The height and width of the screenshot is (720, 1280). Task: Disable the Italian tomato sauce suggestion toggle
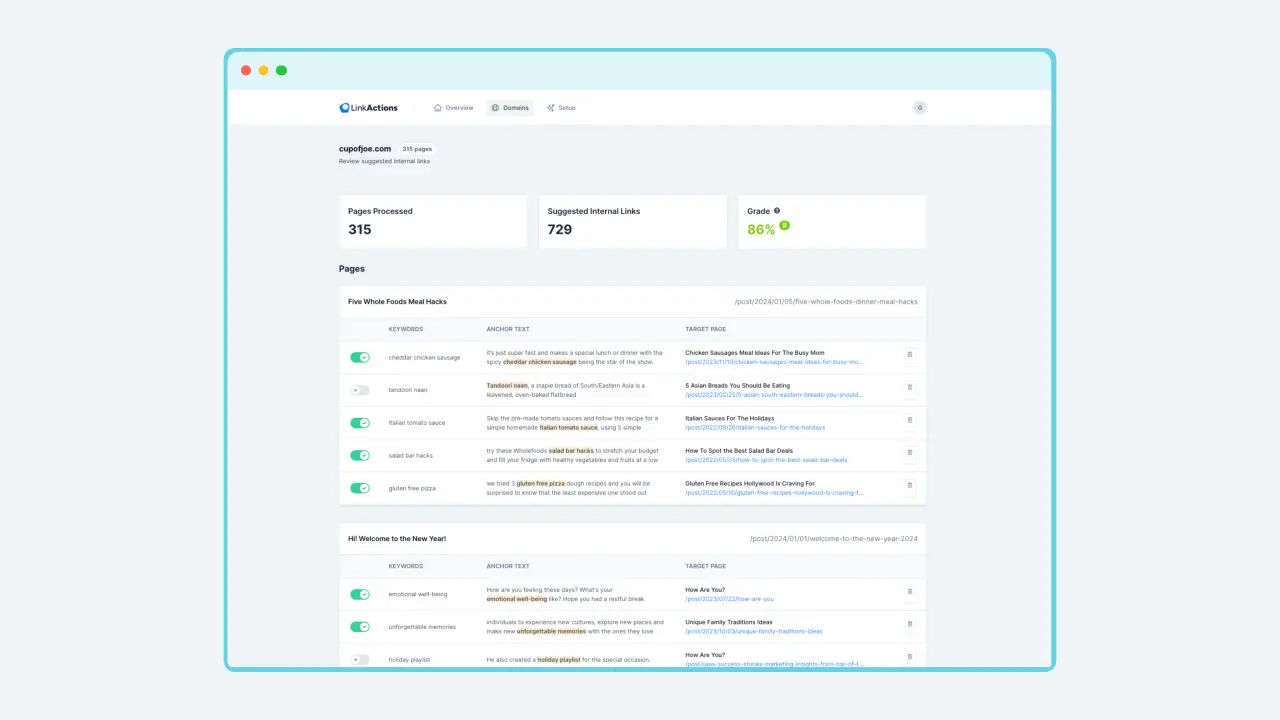[360, 422]
